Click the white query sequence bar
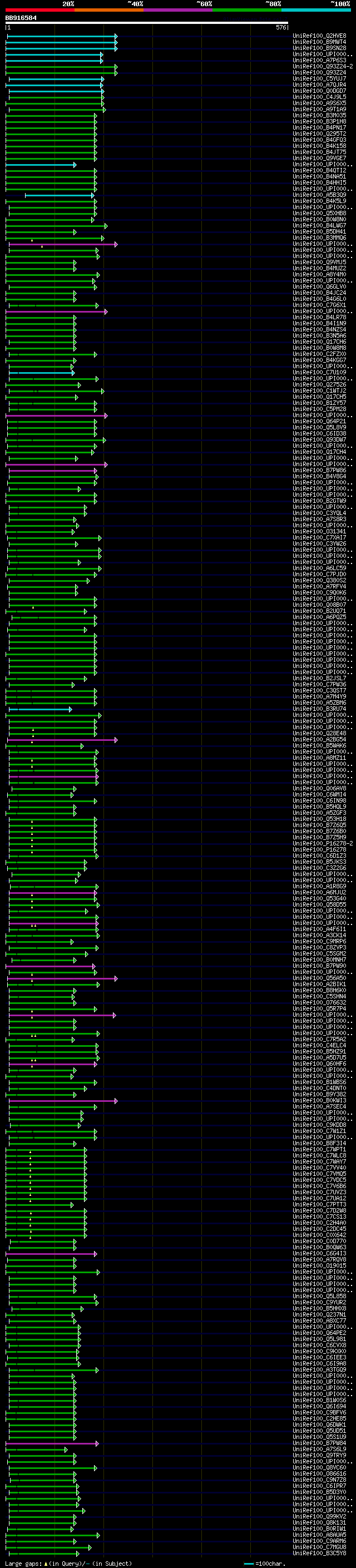The height and width of the screenshot is (1568, 356). (147, 23)
